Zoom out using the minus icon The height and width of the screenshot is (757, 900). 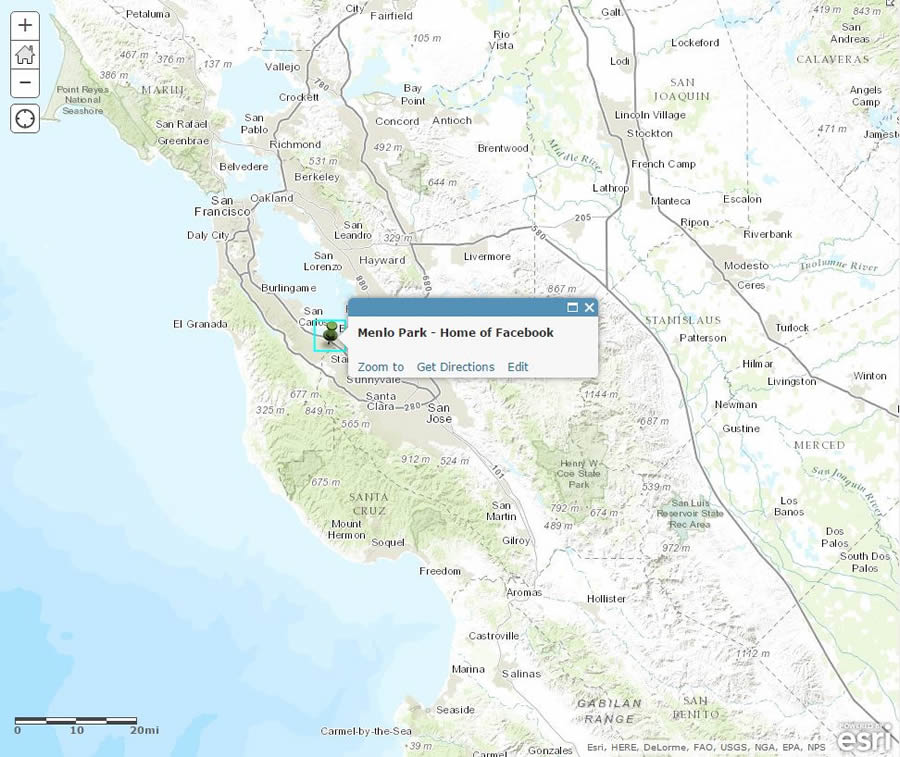point(24,83)
